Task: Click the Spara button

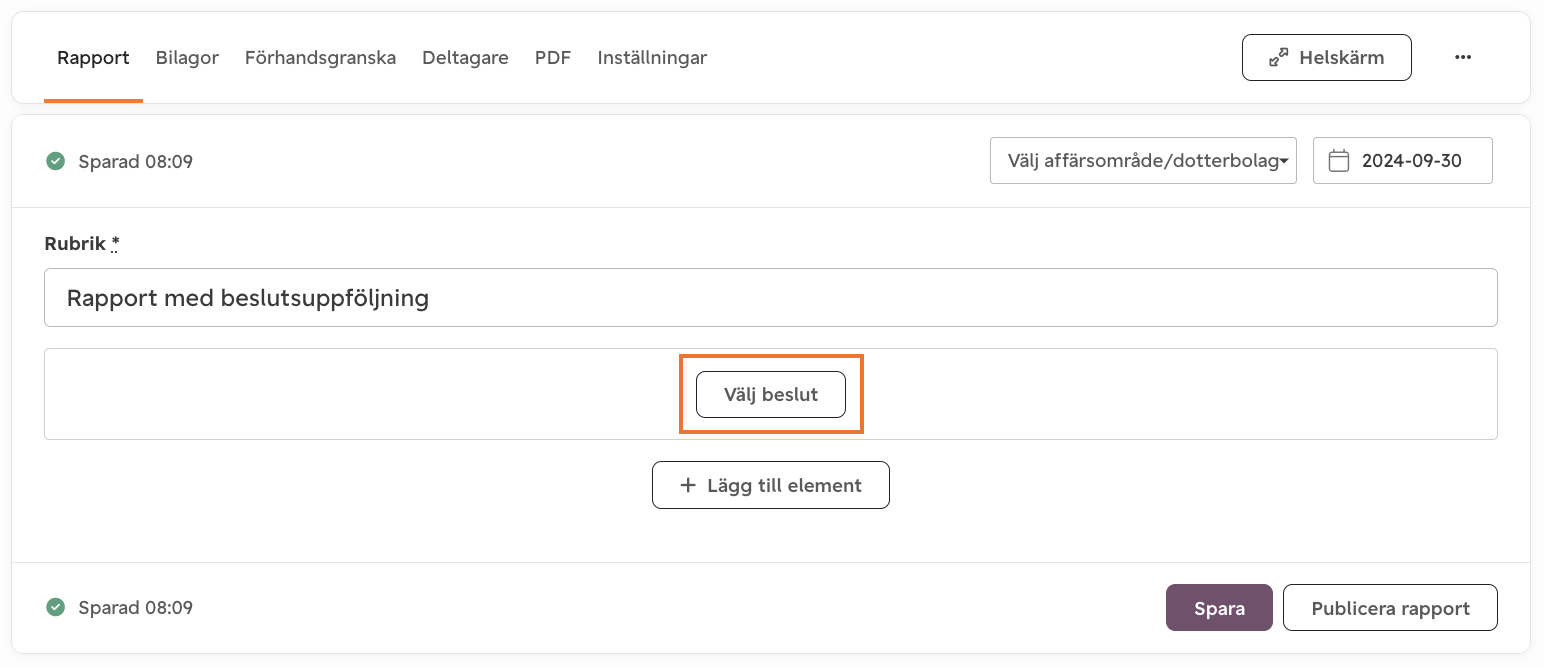Action: pos(1219,608)
